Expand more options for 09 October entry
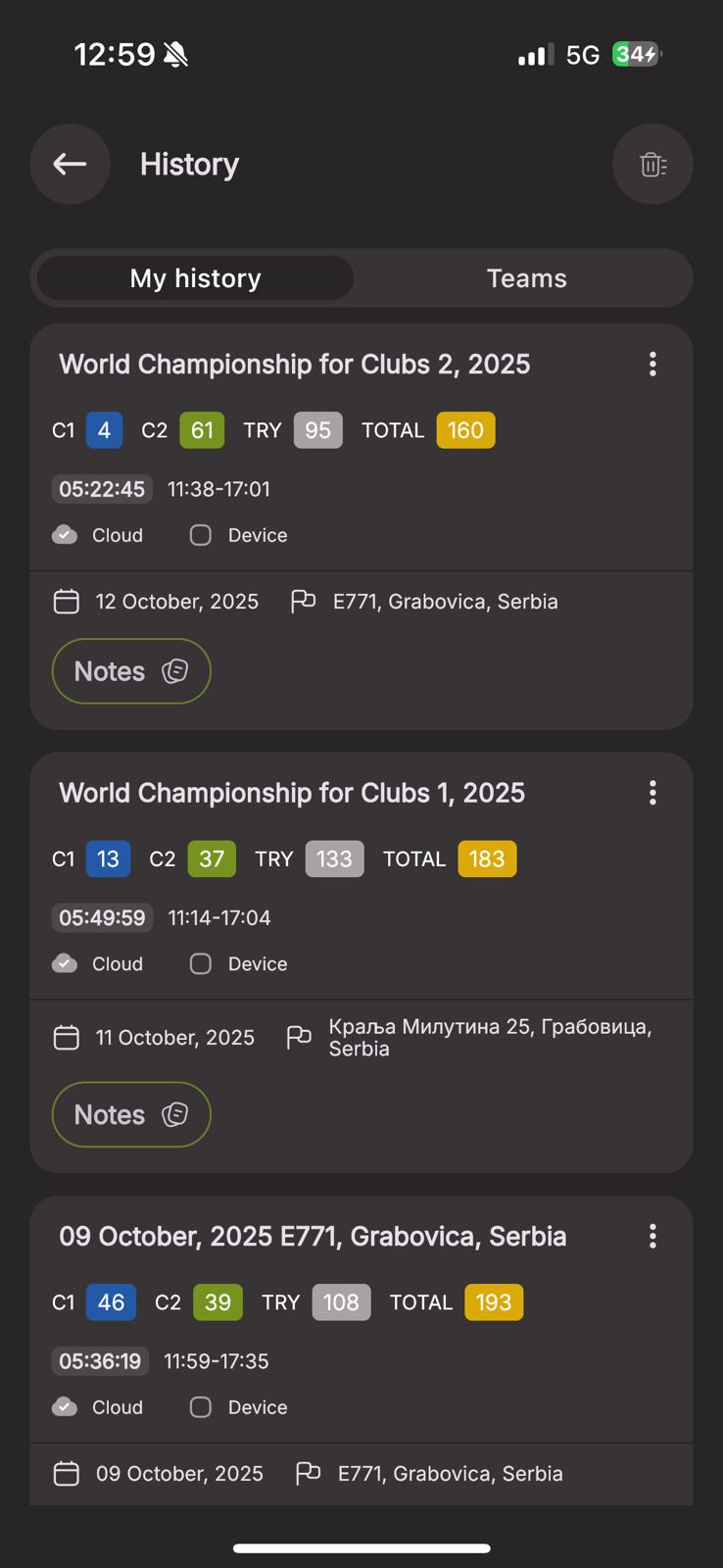This screenshot has width=723, height=1568. [x=652, y=1237]
